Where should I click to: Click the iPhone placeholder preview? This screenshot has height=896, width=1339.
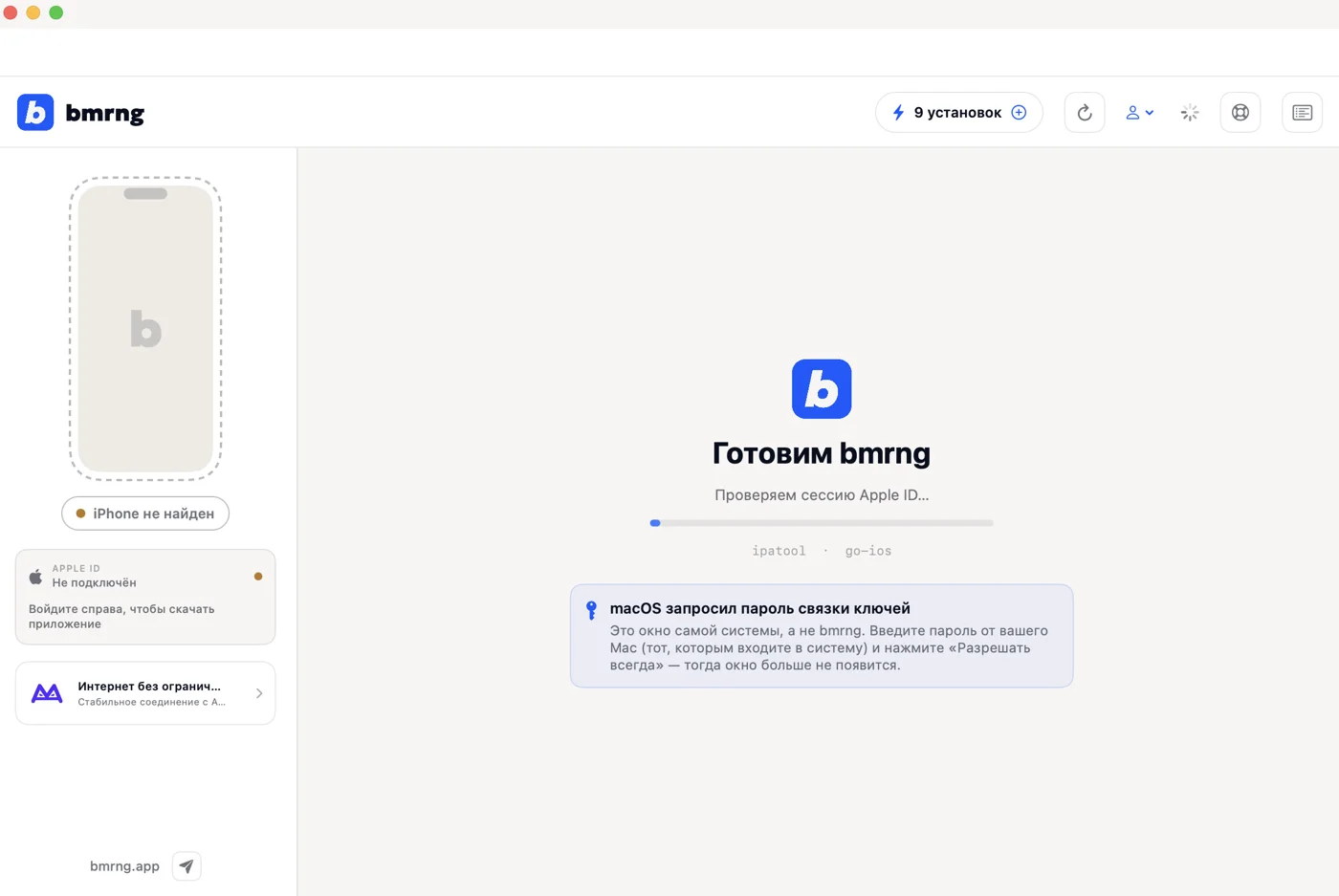[145, 329]
